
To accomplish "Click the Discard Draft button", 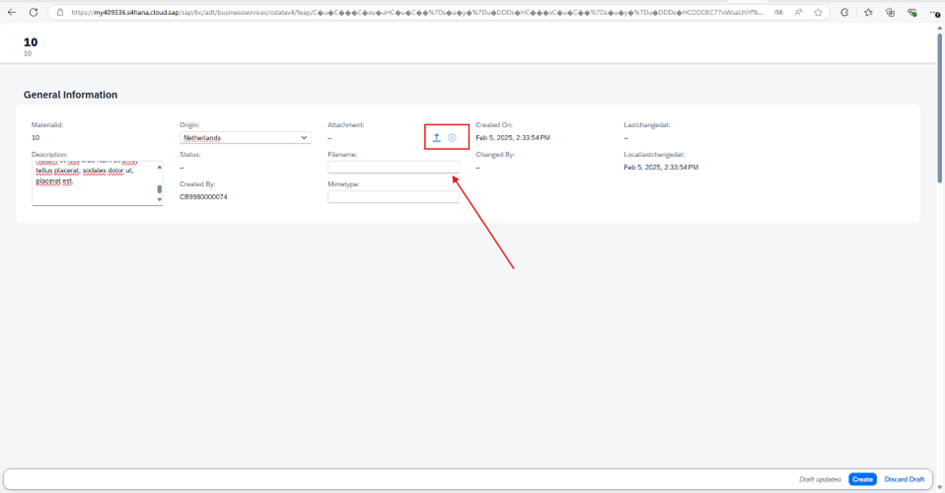I will coord(904,479).
